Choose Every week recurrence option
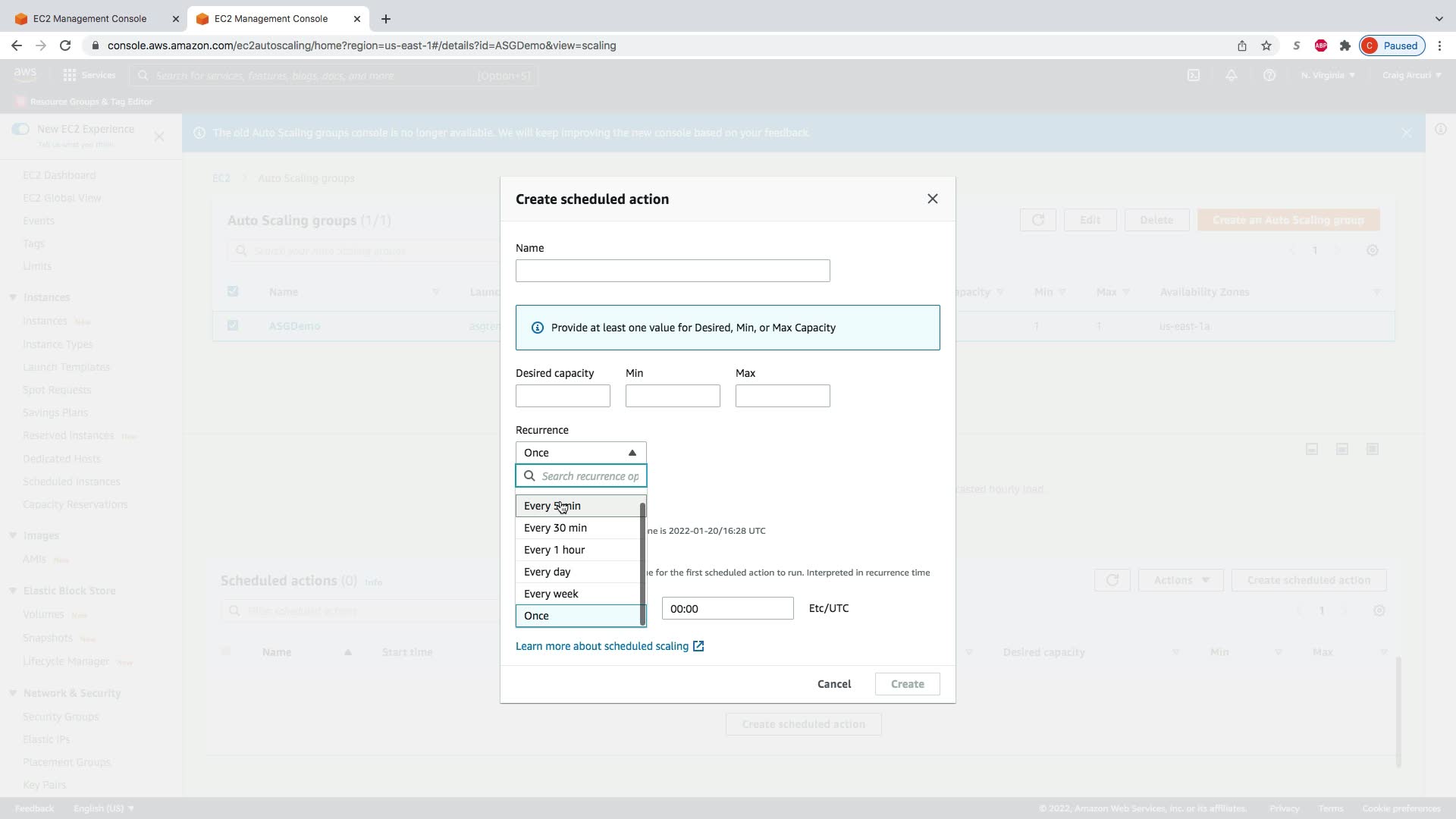 point(551,594)
